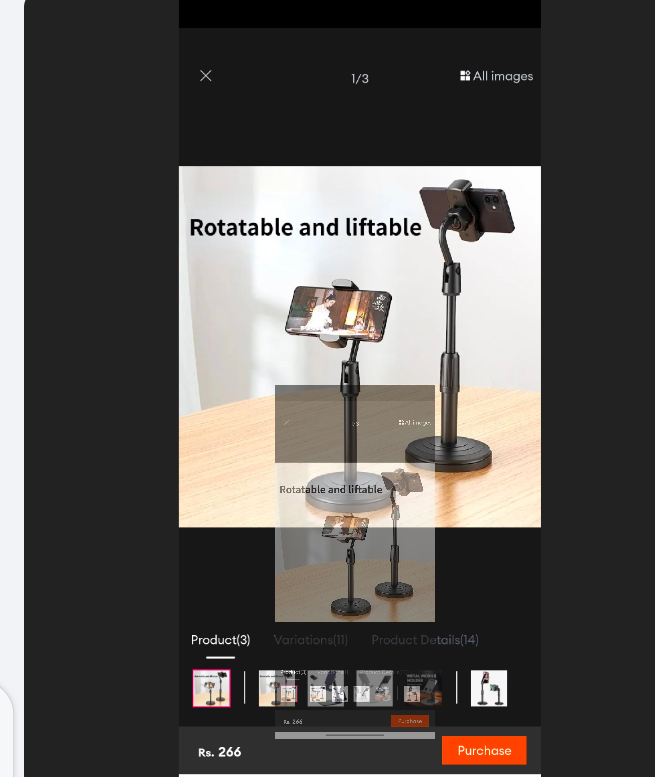Open the Product Details(14) tab
Image resolution: width=655 pixels, height=777 pixels.
coord(425,640)
